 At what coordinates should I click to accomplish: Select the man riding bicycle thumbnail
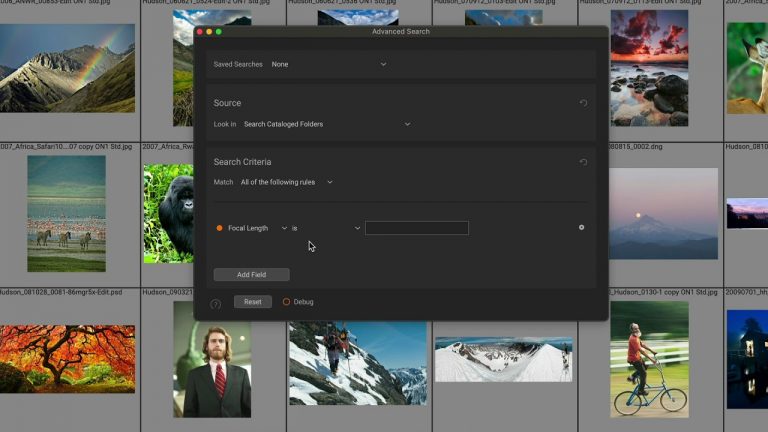[x=649, y=359]
